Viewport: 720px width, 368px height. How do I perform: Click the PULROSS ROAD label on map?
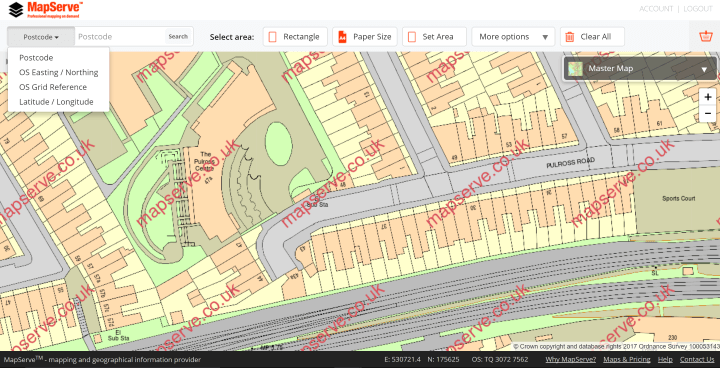pyautogui.click(x=570, y=163)
